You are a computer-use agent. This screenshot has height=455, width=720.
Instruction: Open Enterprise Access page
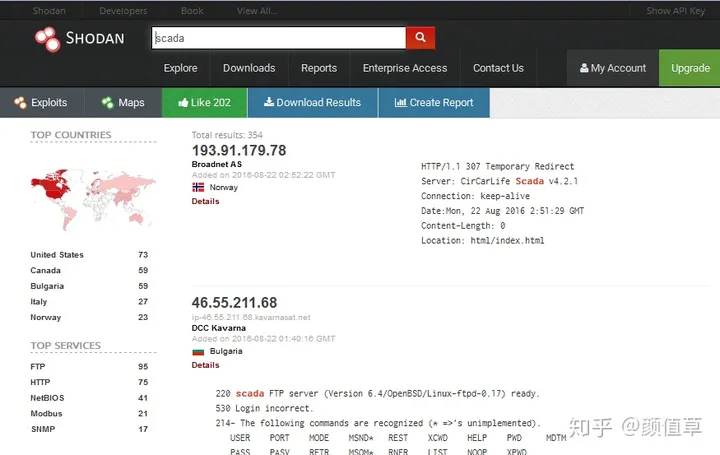click(405, 68)
